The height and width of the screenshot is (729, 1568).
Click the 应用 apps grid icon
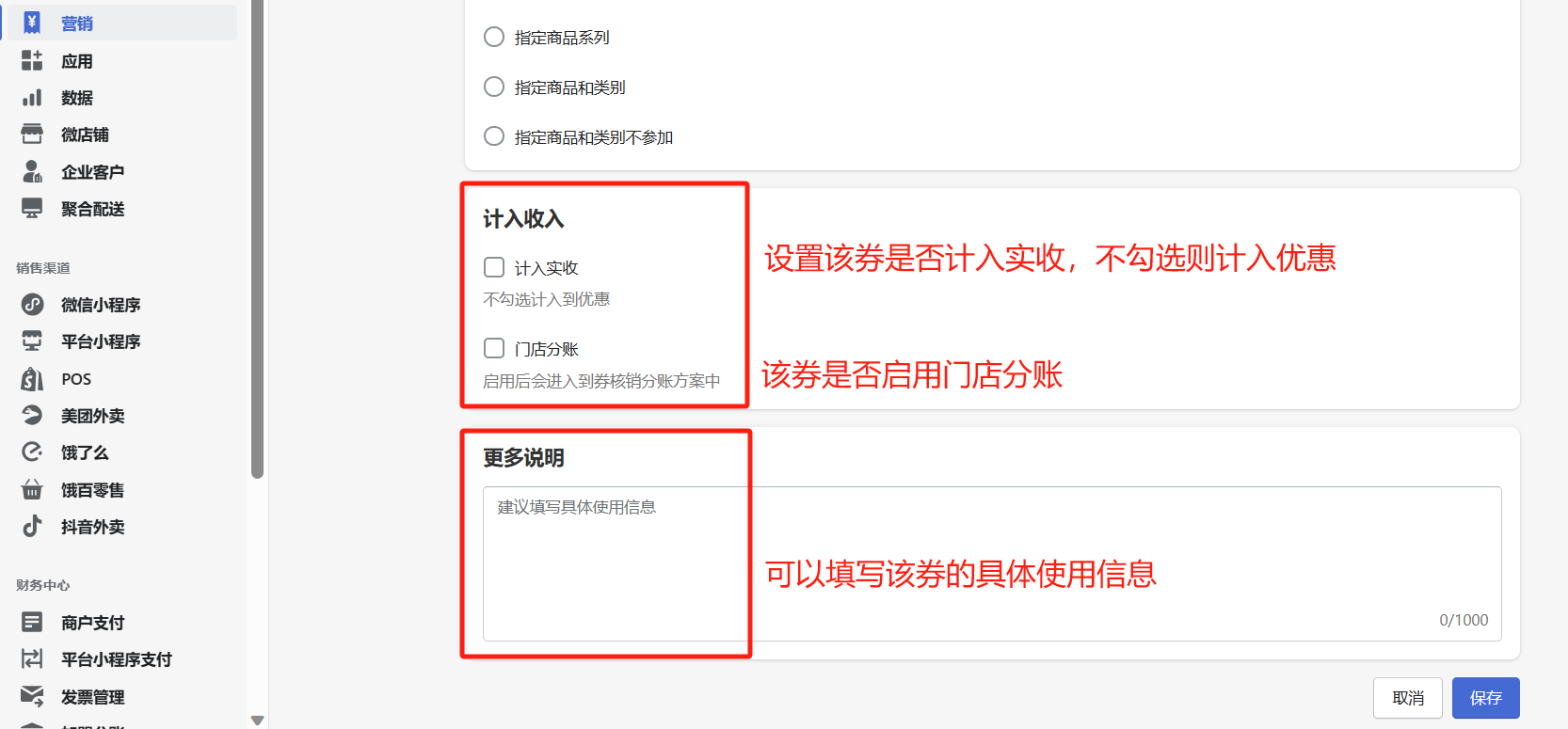(x=32, y=60)
